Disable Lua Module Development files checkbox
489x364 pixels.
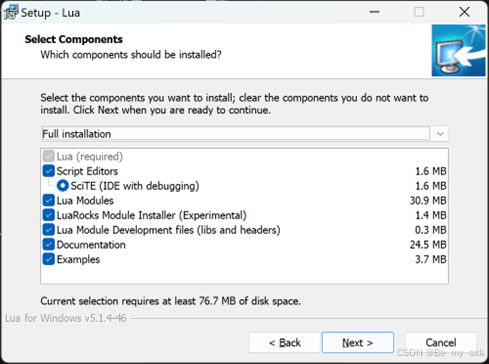[49, 230]
